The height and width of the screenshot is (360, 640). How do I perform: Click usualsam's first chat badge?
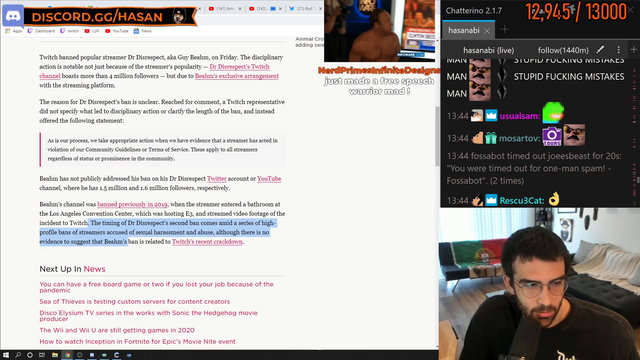tap(477, 116)
